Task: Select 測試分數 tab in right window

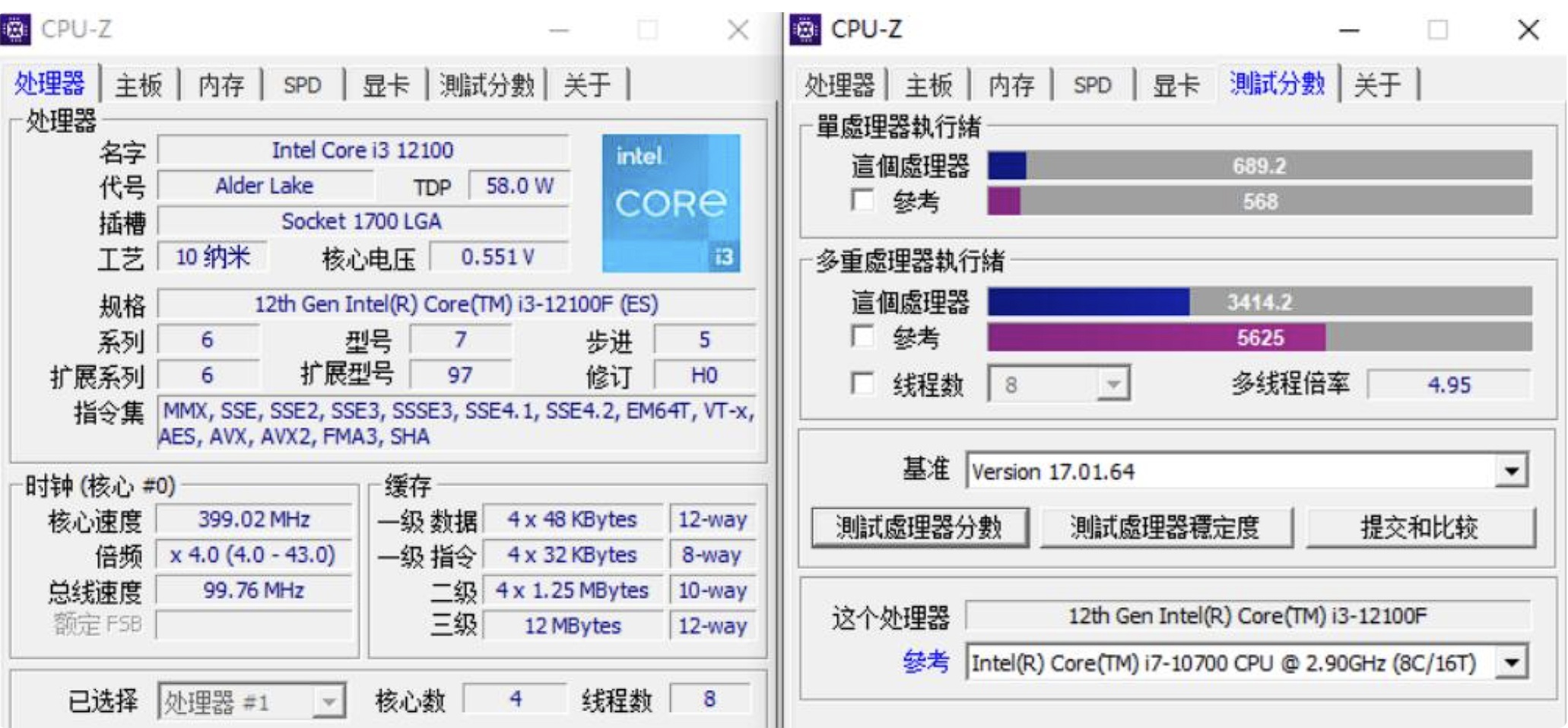Action: 1278,83
